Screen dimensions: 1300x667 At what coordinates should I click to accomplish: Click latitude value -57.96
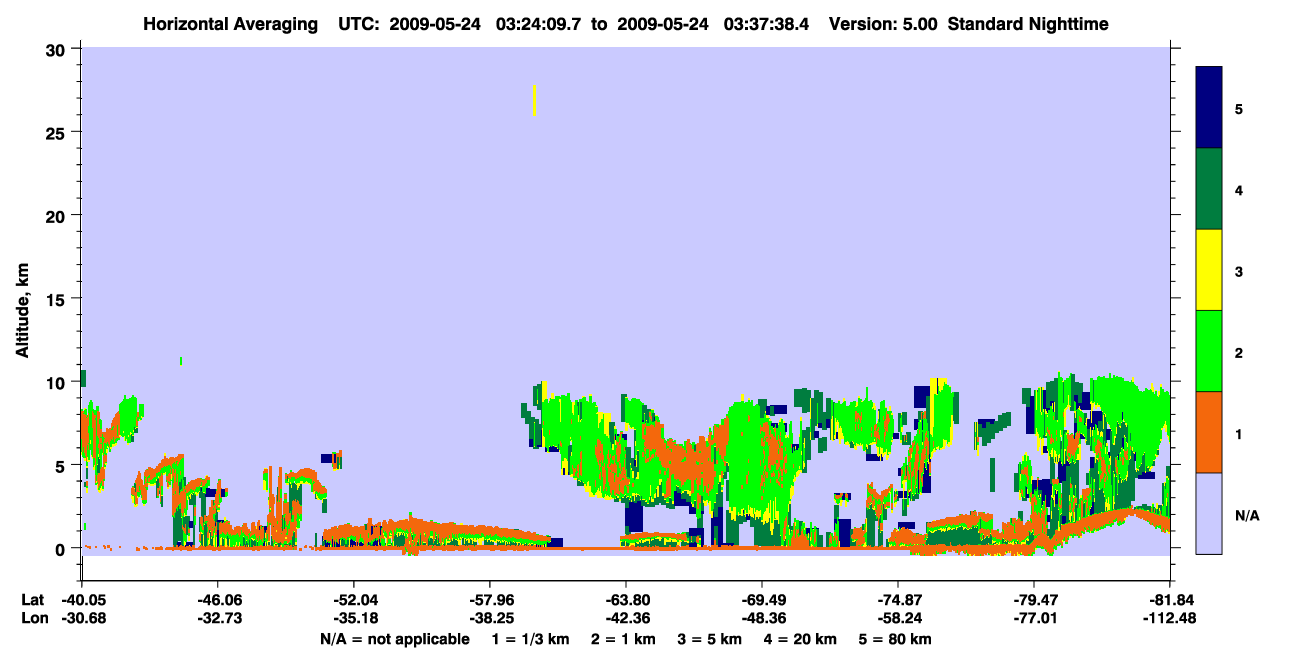(490, 600)
